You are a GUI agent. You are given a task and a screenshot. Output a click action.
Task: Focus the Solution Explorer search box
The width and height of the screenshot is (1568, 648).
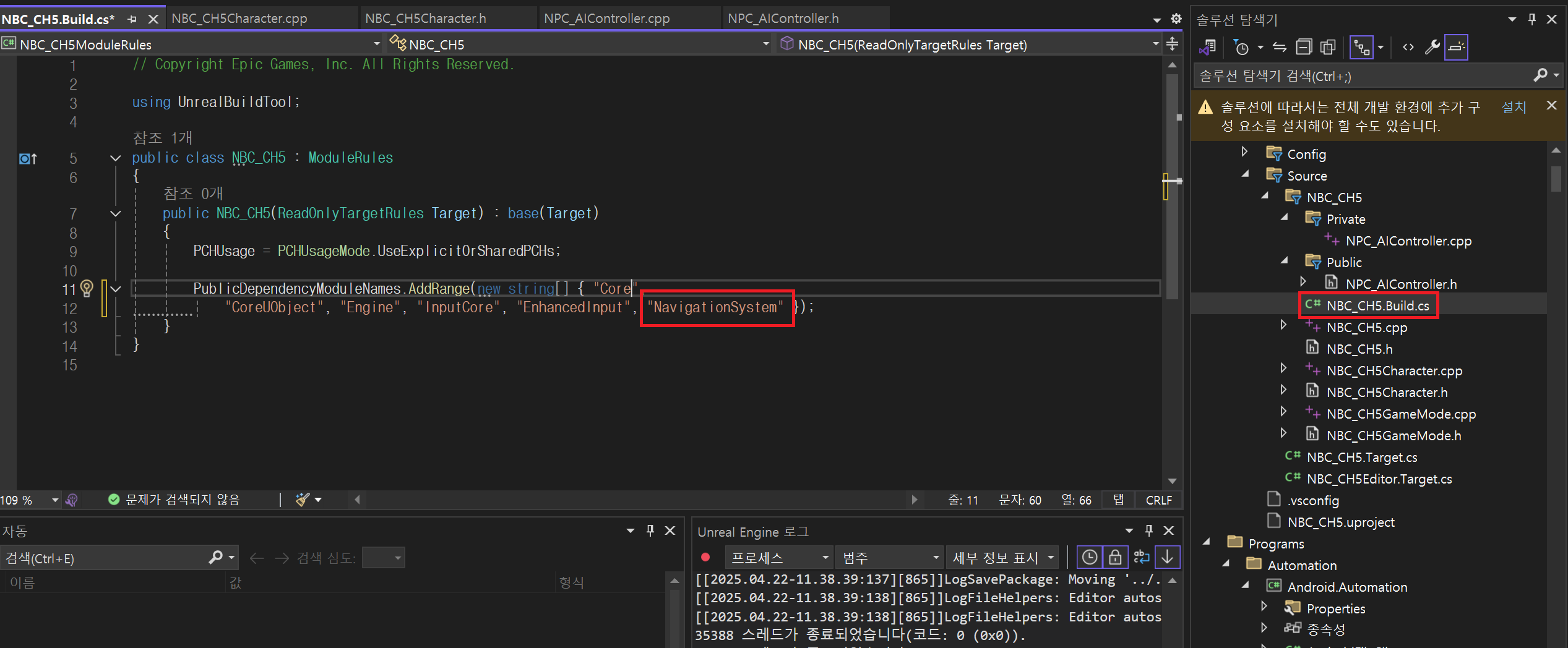[1361, 75]
